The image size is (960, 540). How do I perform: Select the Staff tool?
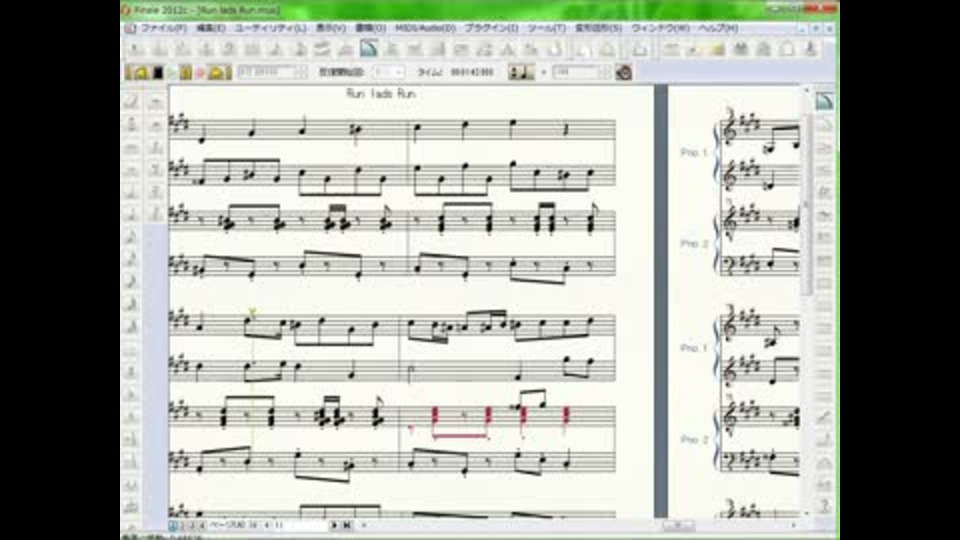(x=159, y=49)
